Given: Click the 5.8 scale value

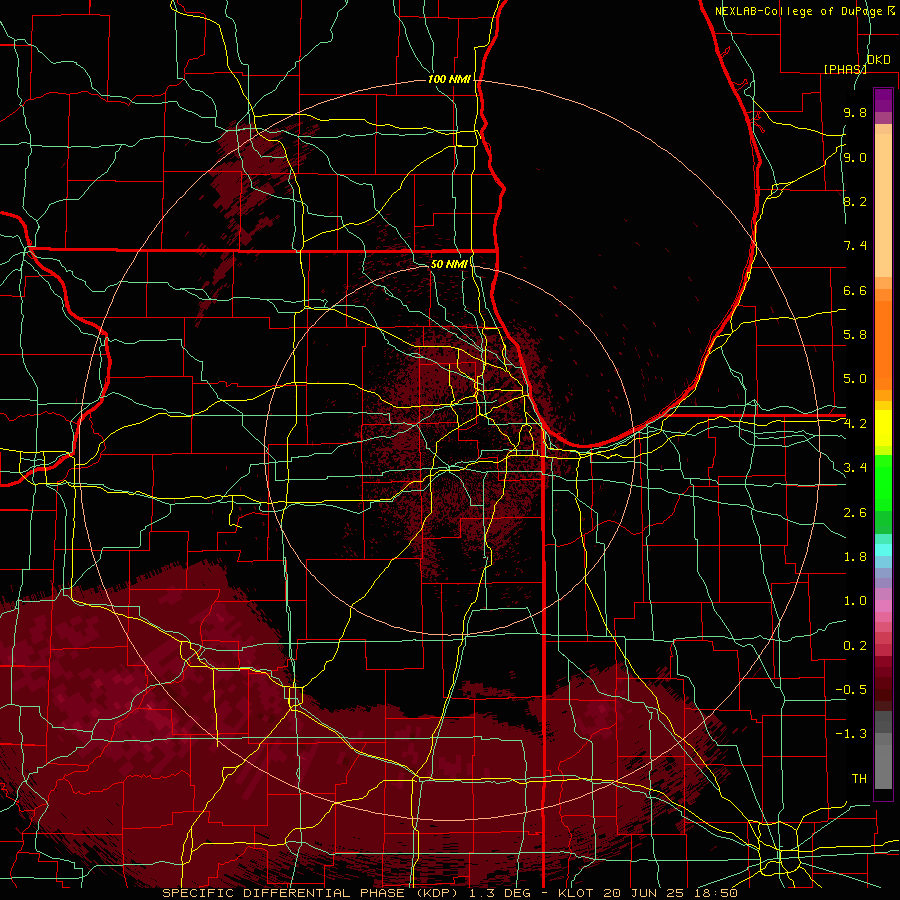Looking at the screenshot, I should 855,335.
